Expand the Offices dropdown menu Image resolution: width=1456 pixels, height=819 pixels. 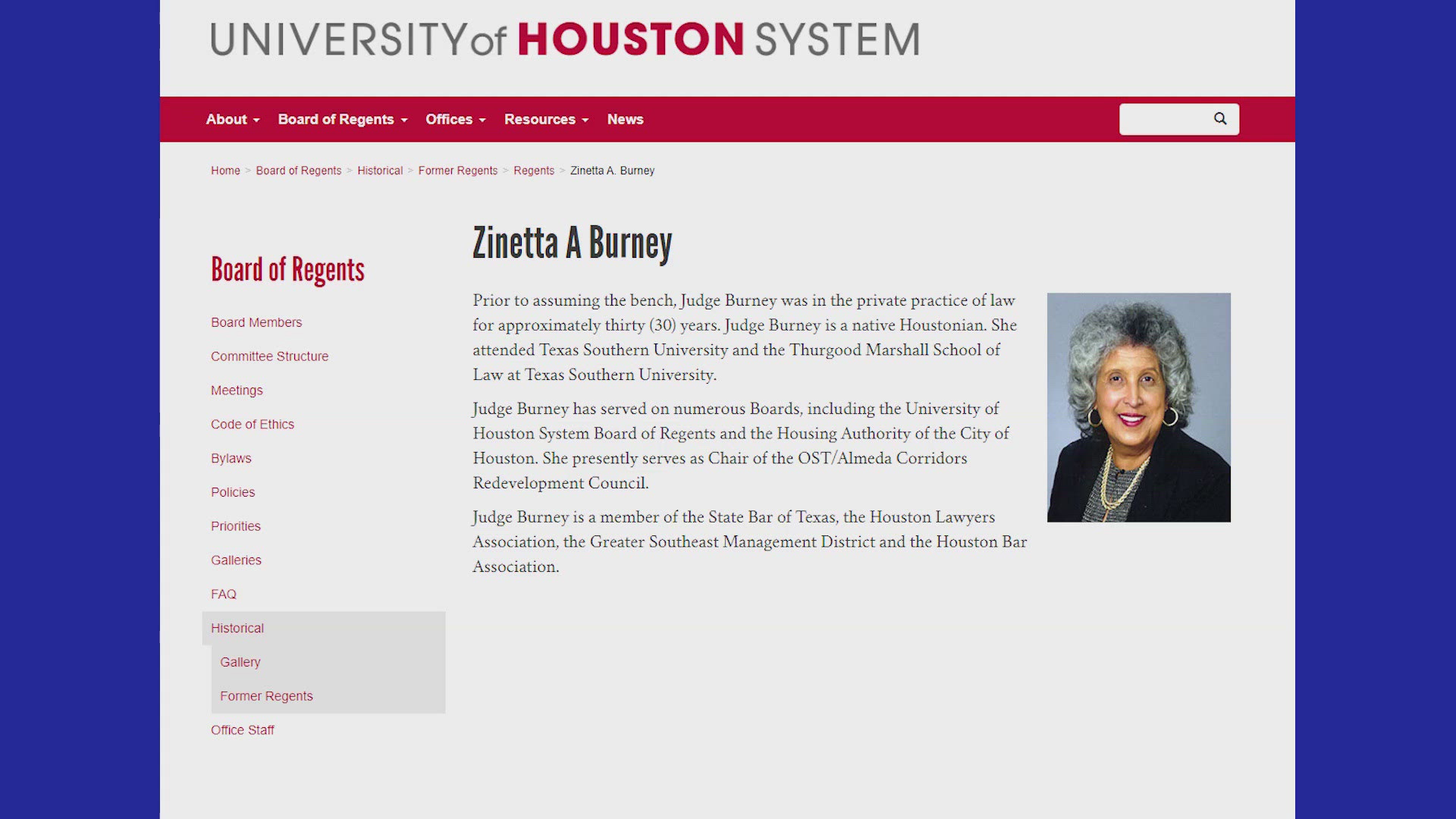click(x=456, y=119)
